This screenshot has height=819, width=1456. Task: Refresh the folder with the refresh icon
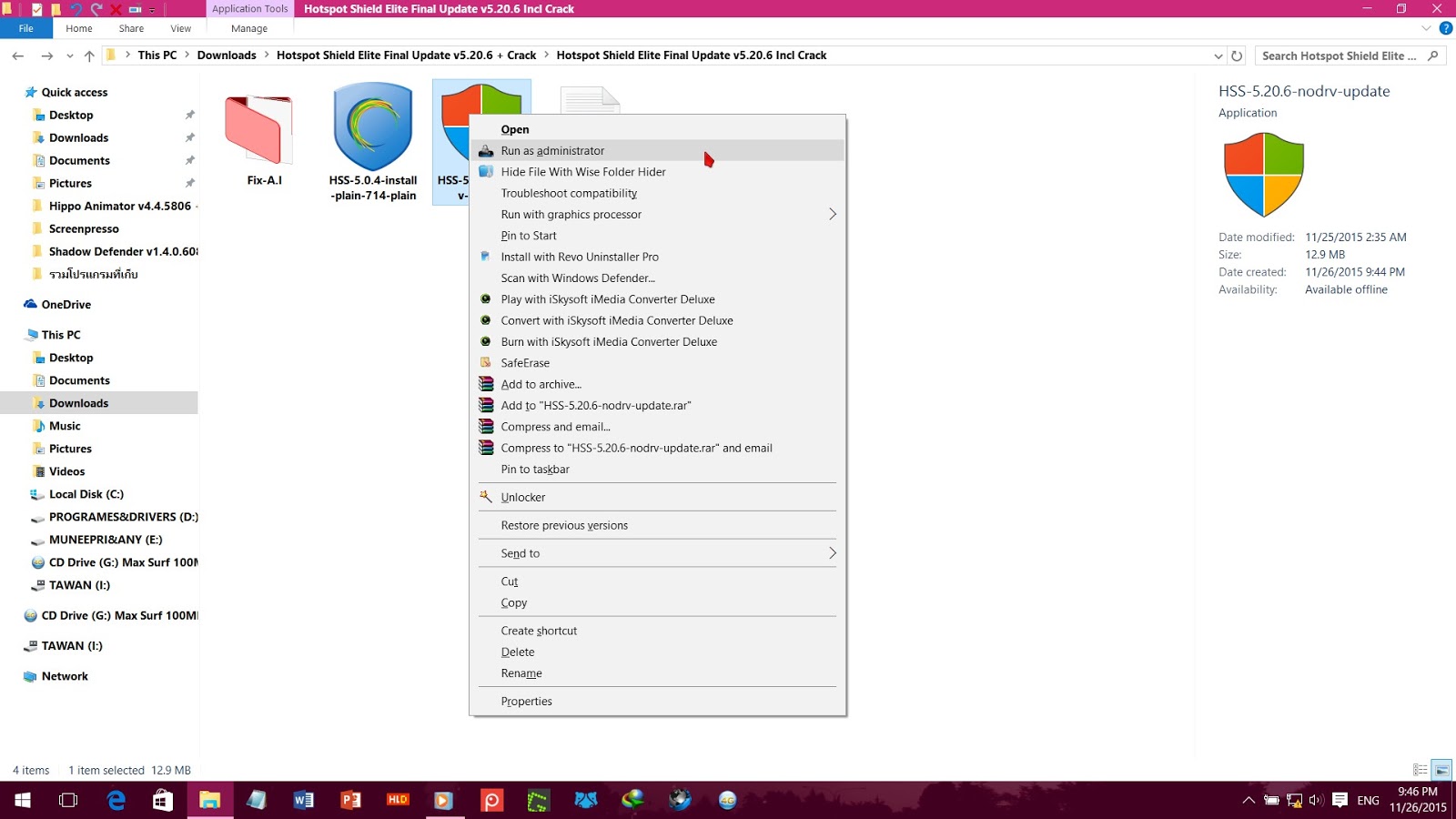coord(1237,56)
